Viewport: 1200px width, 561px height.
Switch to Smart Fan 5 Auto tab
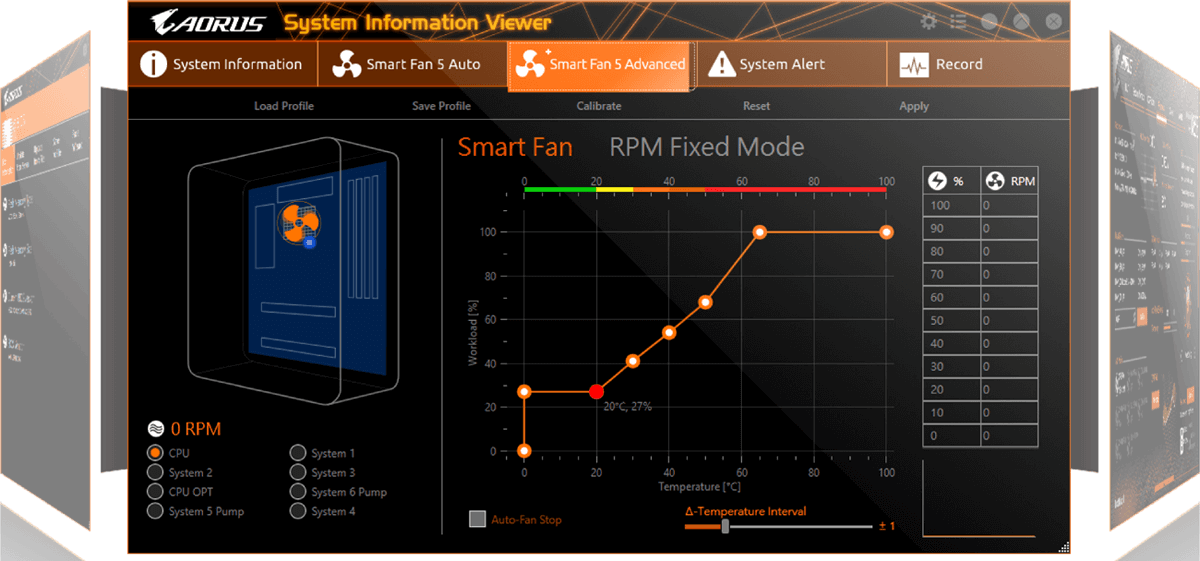(x=412, y=65)
